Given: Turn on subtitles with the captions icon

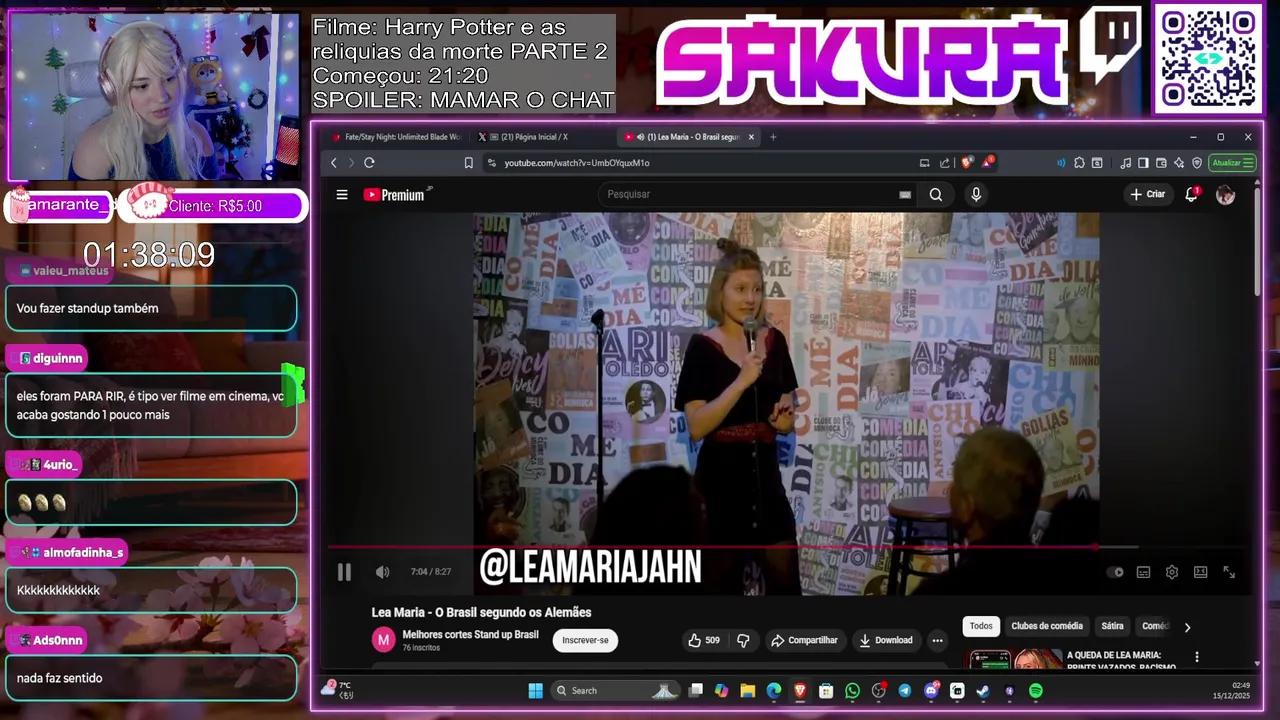Looking at the screenshot, I should (1143, 572).
